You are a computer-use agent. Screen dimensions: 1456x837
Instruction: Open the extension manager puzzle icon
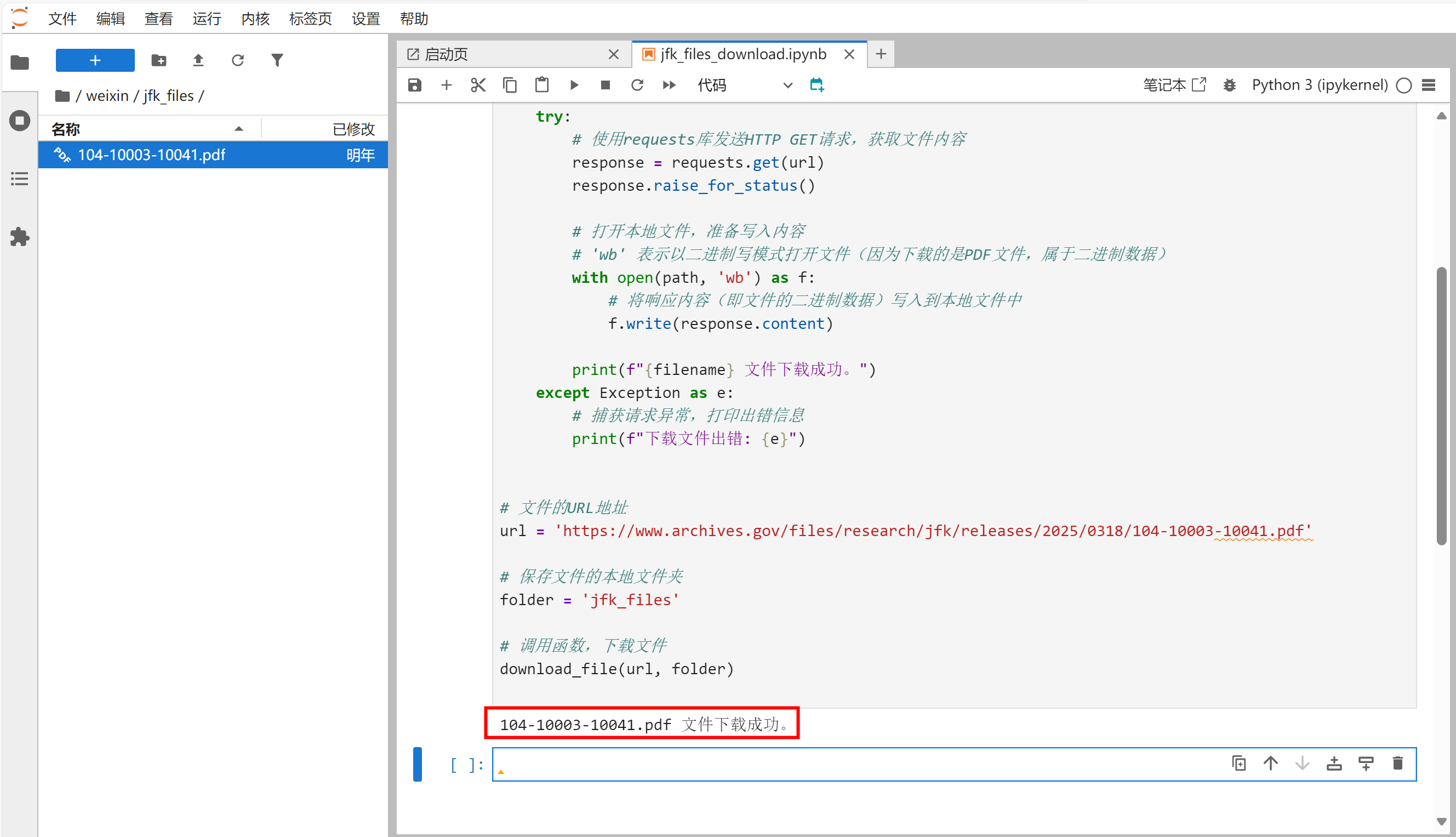pyautogui.click(x=20, y=237)
